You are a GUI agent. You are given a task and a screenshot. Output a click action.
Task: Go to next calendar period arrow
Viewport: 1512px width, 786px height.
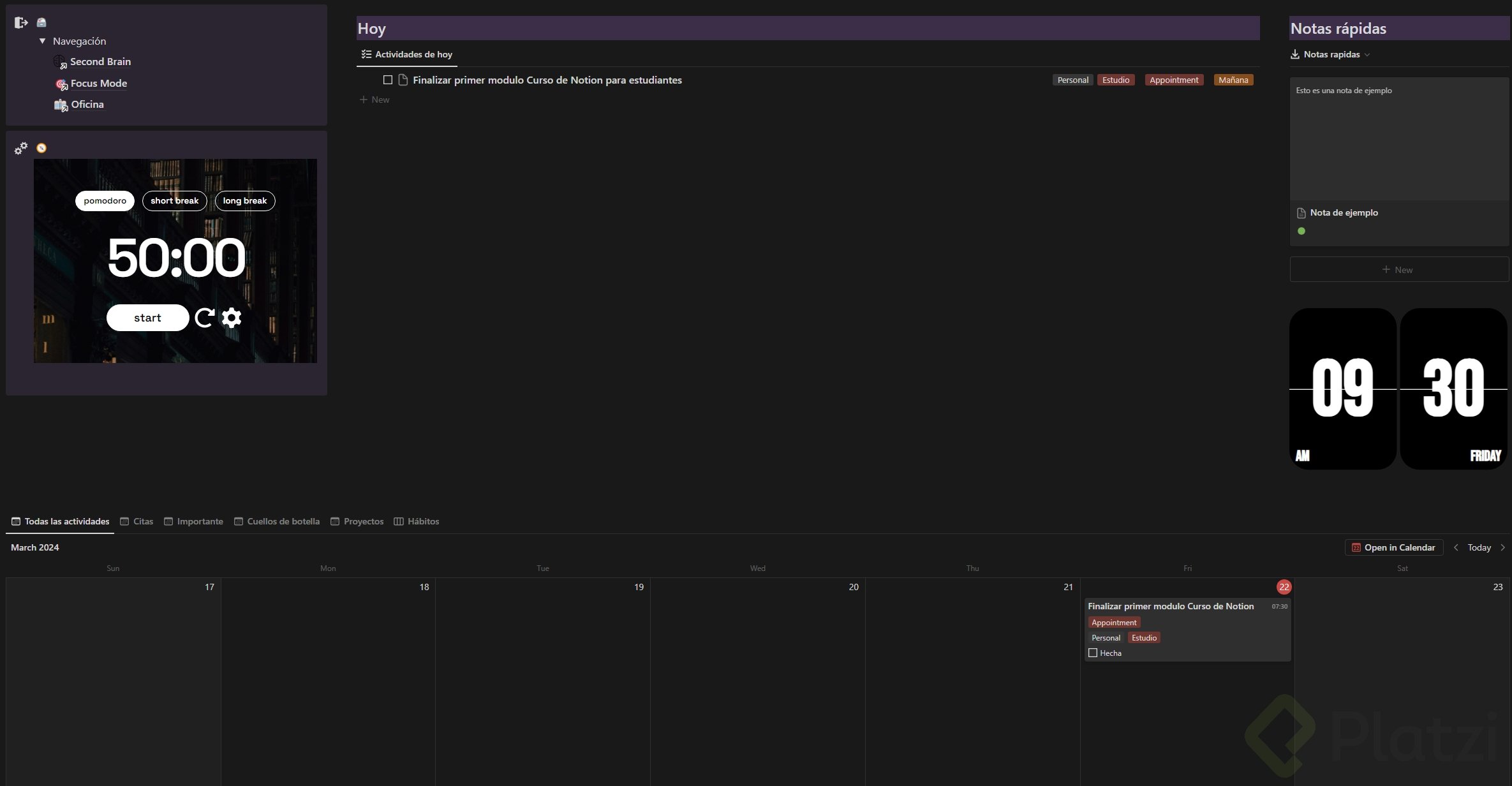click(1502, 547)
